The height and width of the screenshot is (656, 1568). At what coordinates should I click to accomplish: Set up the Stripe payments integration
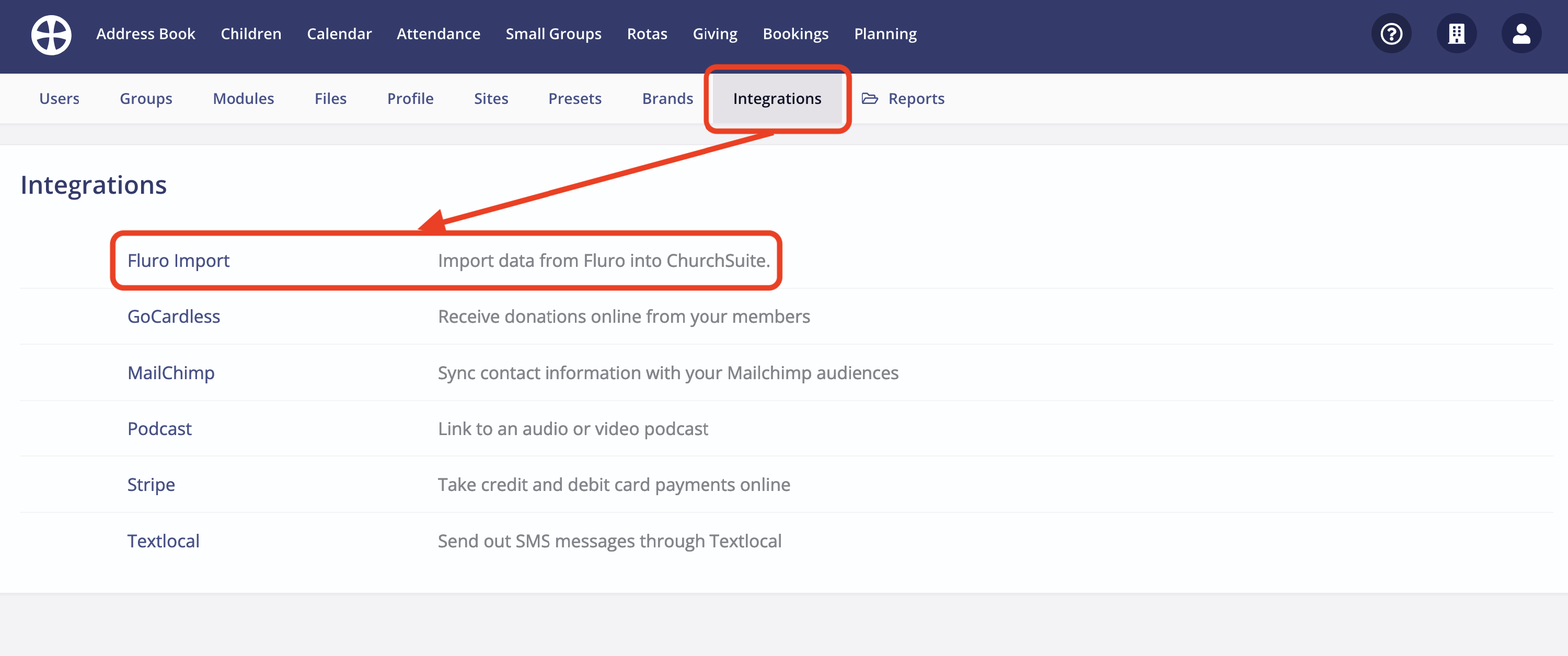pos(151,484)
